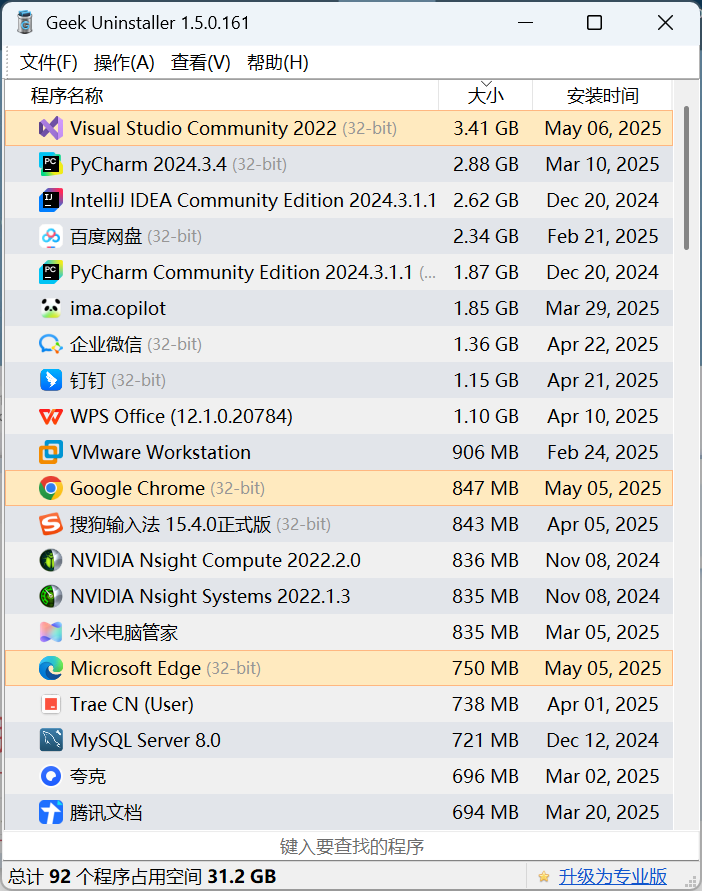Select the NVIDIA Nsight Compute icon
This screenshot has height=891, width=702.
click(51, 560)
